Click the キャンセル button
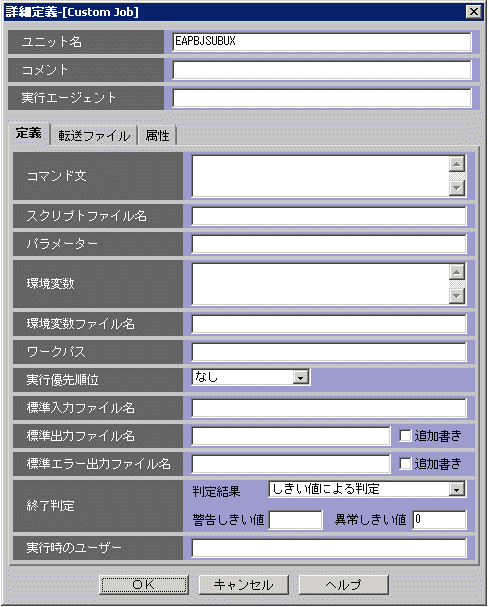Image resolution: width=489 pixels, height=607 pixels. pyautogui.click(x=244, y=585)
